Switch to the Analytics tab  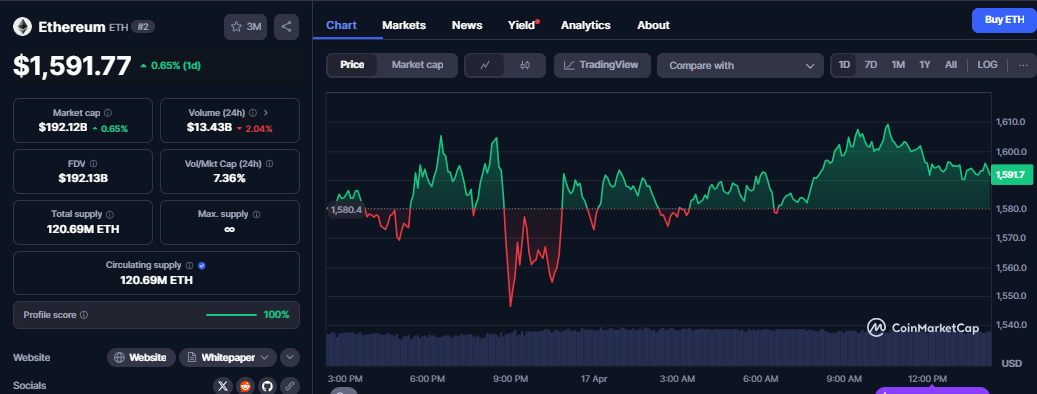pos(586,25)
